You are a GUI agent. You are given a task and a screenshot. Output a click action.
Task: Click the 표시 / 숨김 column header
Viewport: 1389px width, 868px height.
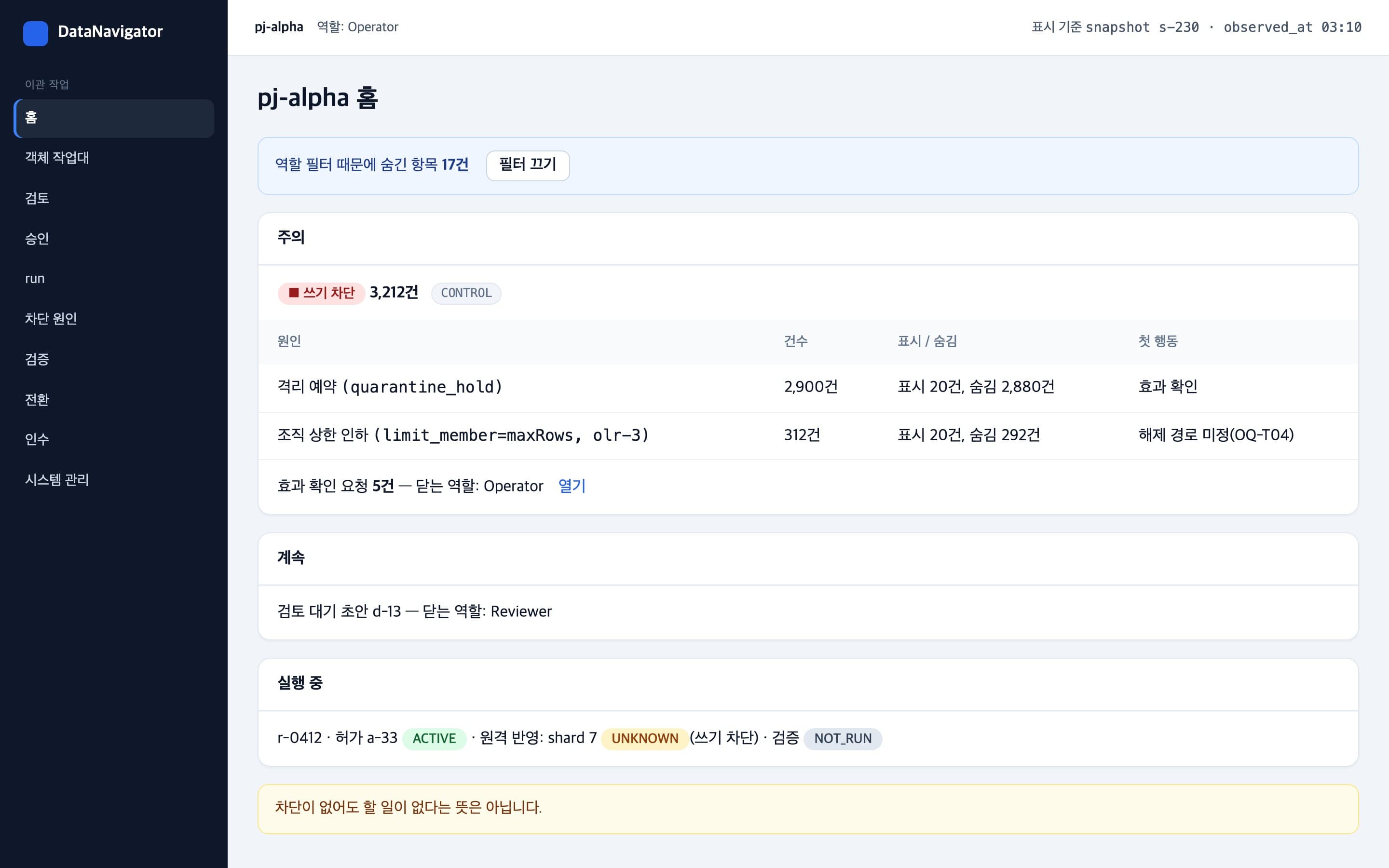point(927,341)
